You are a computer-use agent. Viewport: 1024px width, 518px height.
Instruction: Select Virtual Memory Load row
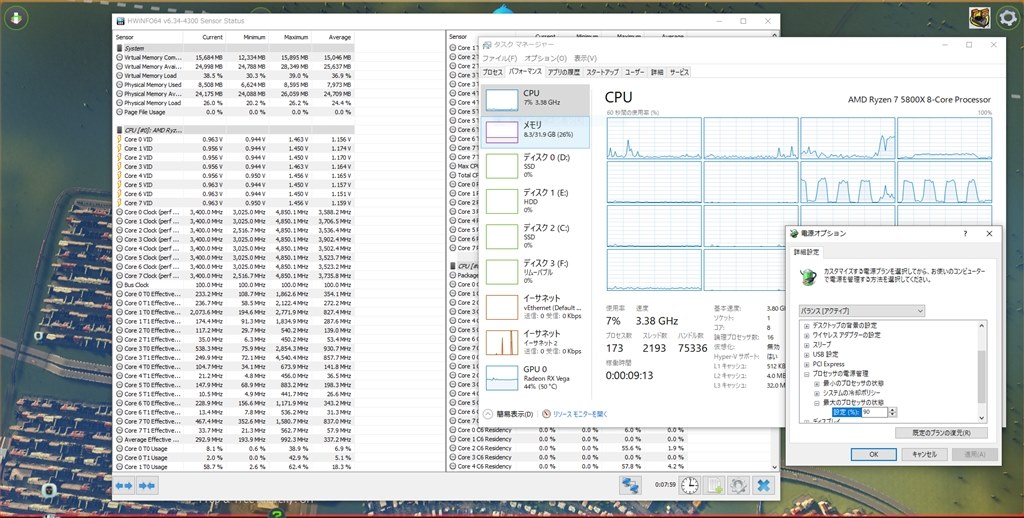234,76
